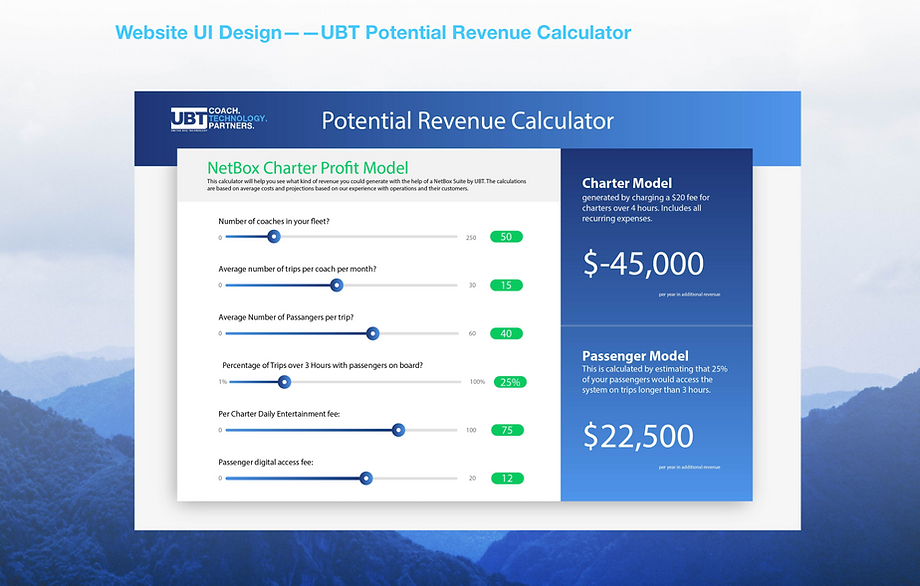Viewport: 920px width, 586px height.
Task: Click the coaches in fleet slider handle
Action: [273, 236]
